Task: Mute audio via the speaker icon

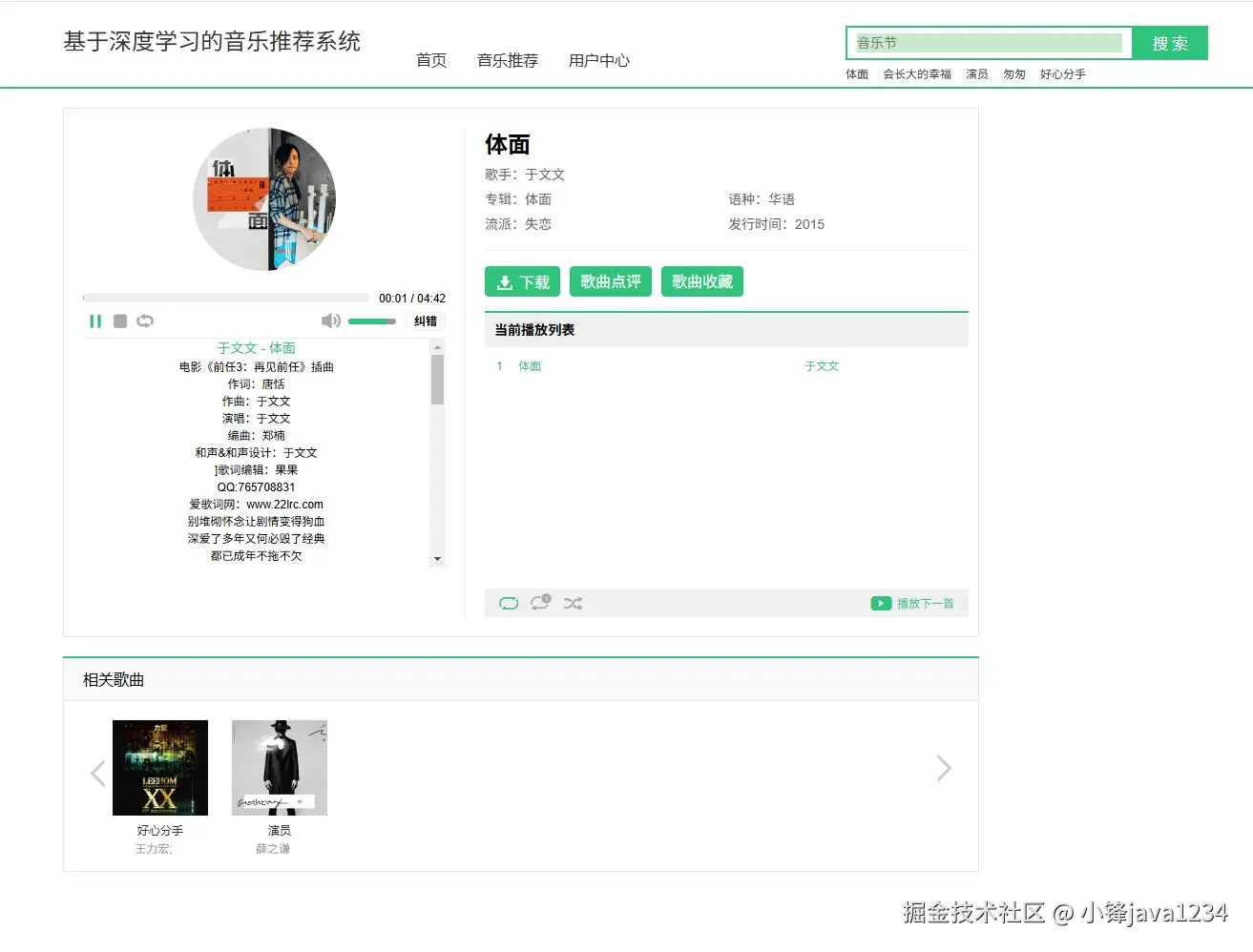Action: [x=330, y=321]
